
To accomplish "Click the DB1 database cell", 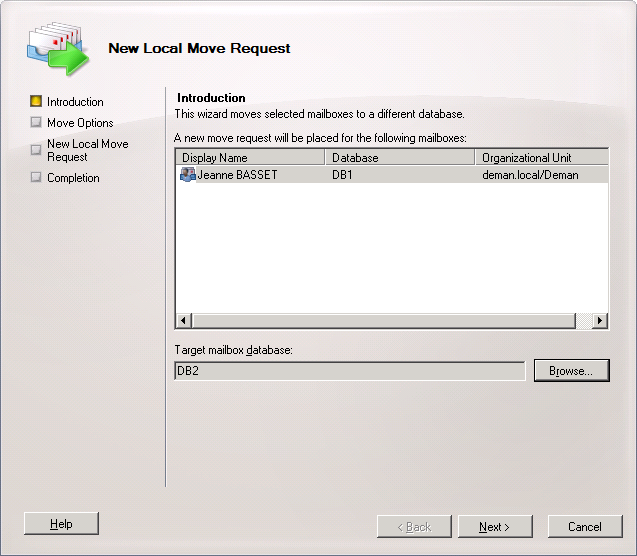I will [342, 175].
